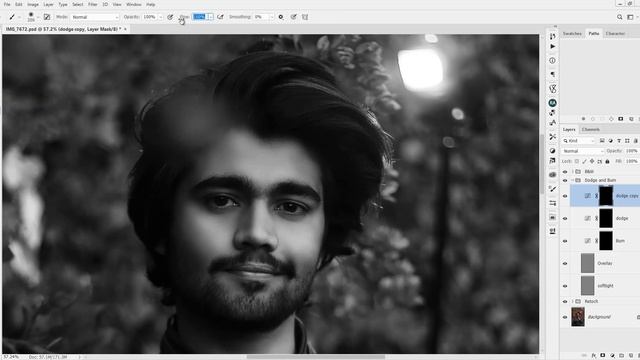Open the Properties panel sliders icon
Screen dimensions: 640x360
(552, 203)
